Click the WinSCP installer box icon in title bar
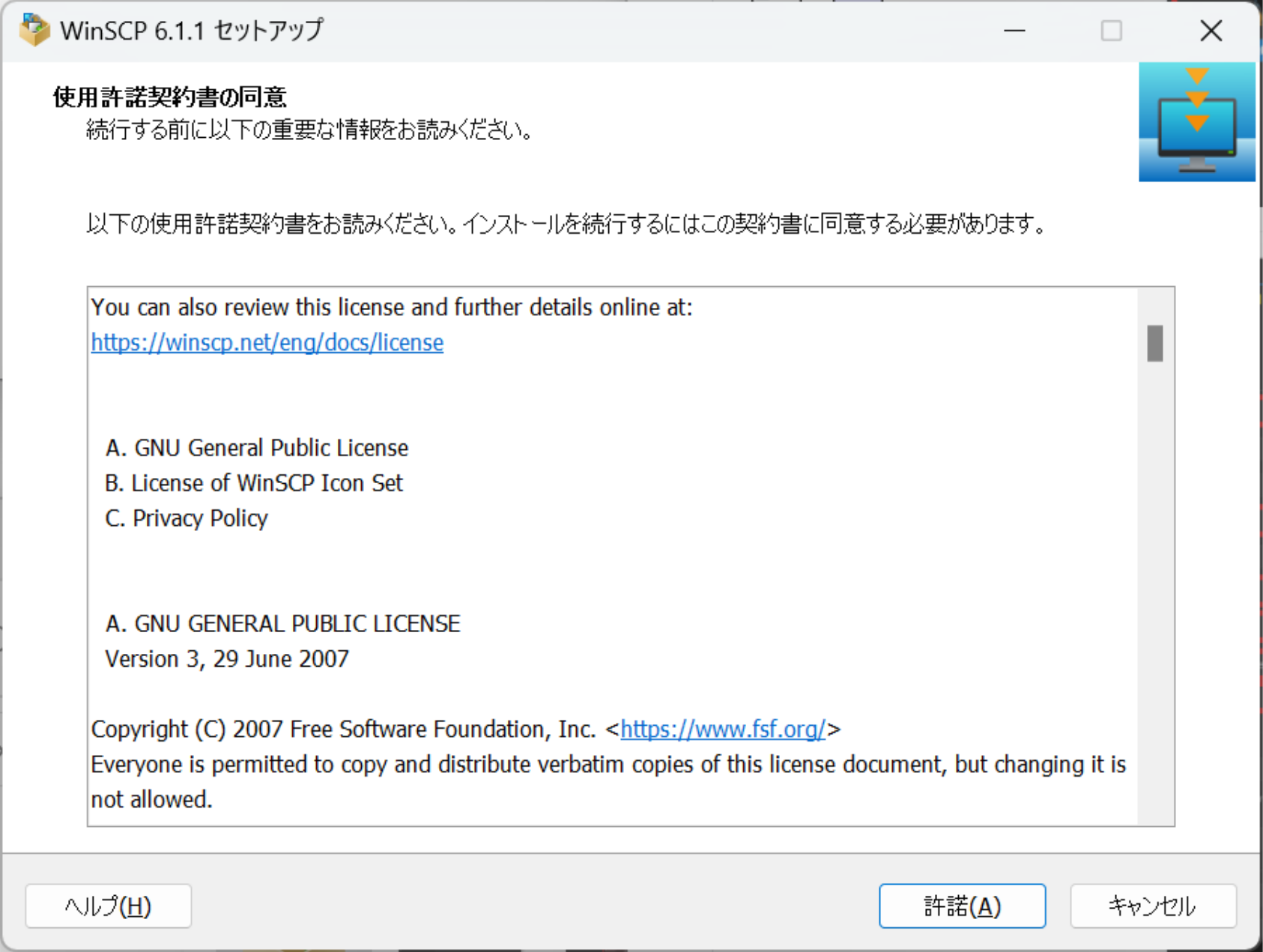1263x952 pixels. click(x=34, y=30)
